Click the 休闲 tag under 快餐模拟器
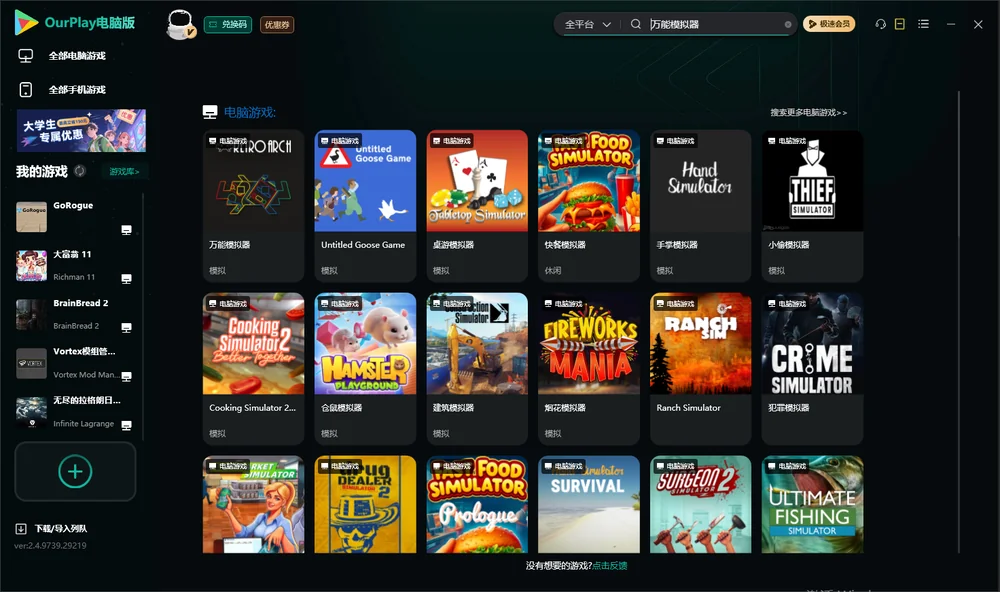 coord(553,270)
